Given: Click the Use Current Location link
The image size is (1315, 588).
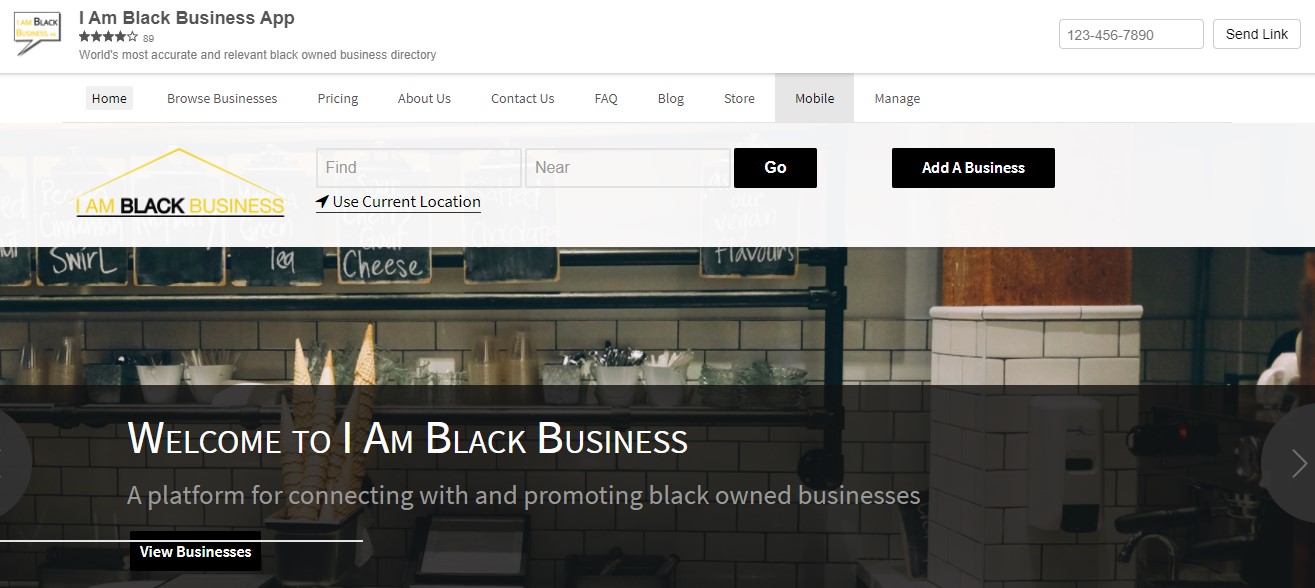Looking at the screenshot, I should point(406,202).
